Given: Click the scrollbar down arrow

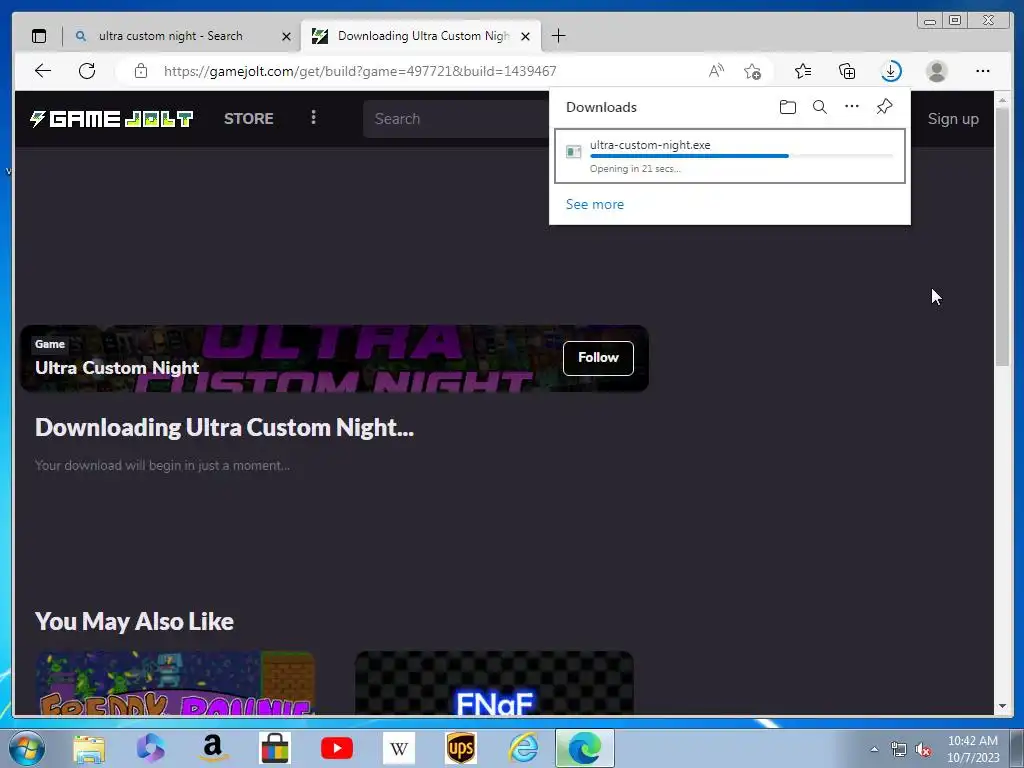Looking at the screenshot, I should click(1002, 706).
